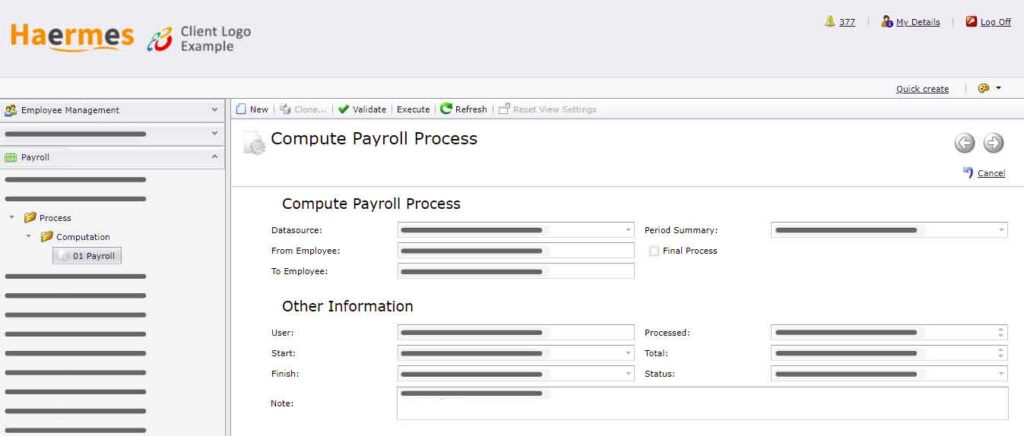Click the Total spinner arrows
Viewport: 1024px width, 436px height.
[1000, 353]
